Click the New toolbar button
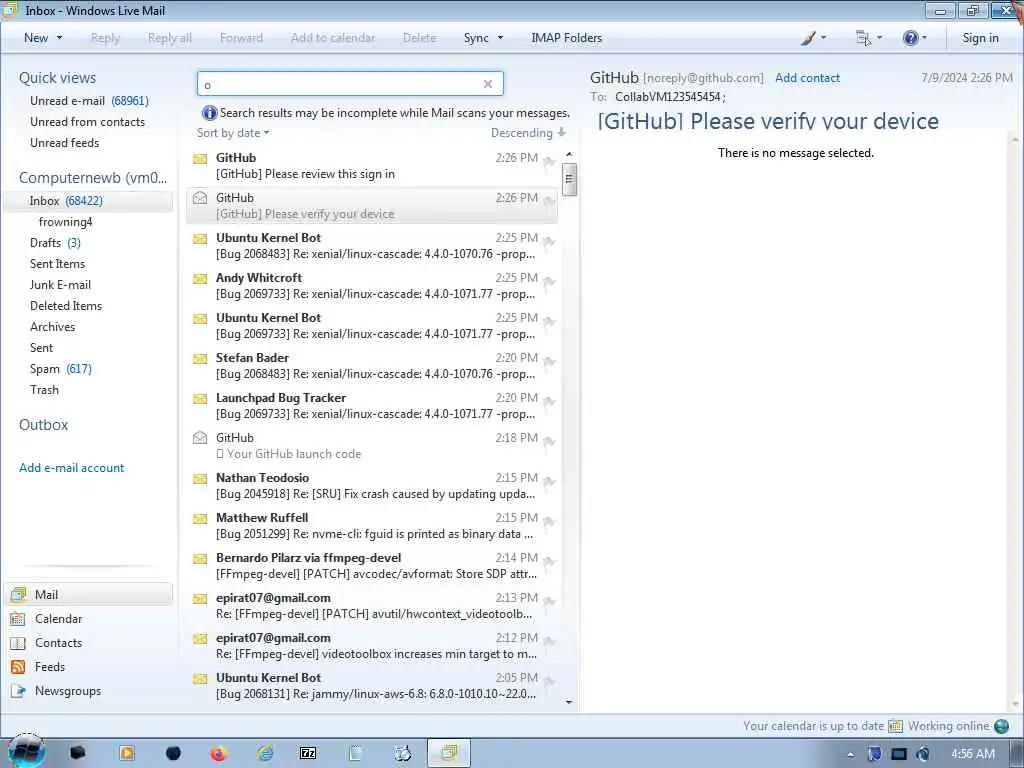This screenshot has height=768, width=1024. [36, 38]
